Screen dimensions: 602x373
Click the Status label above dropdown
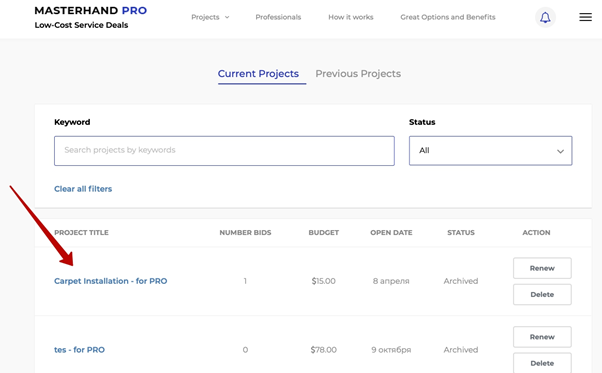click(422, 122)
